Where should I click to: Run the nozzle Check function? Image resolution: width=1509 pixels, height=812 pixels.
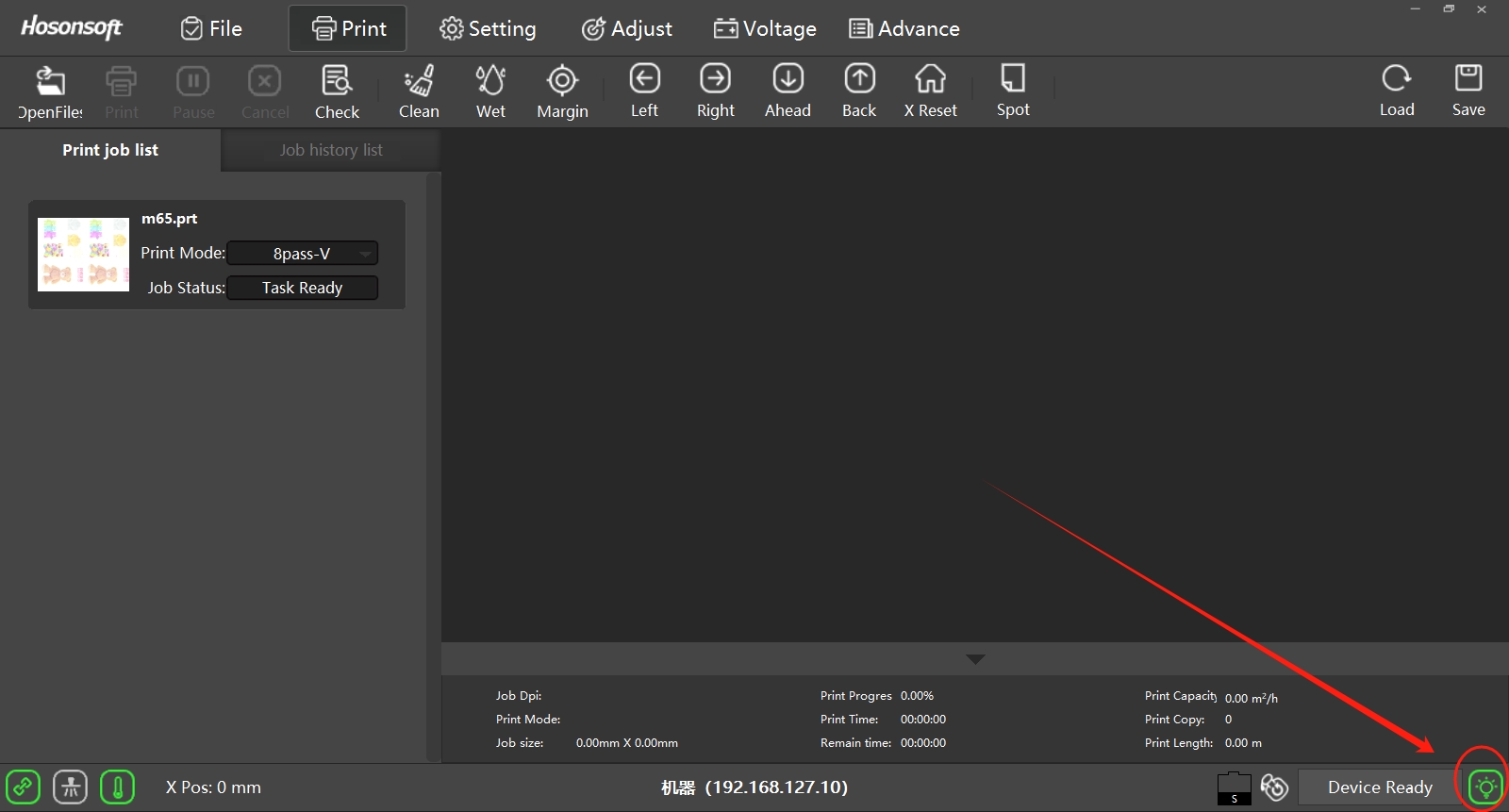click(x=337, y=91)
